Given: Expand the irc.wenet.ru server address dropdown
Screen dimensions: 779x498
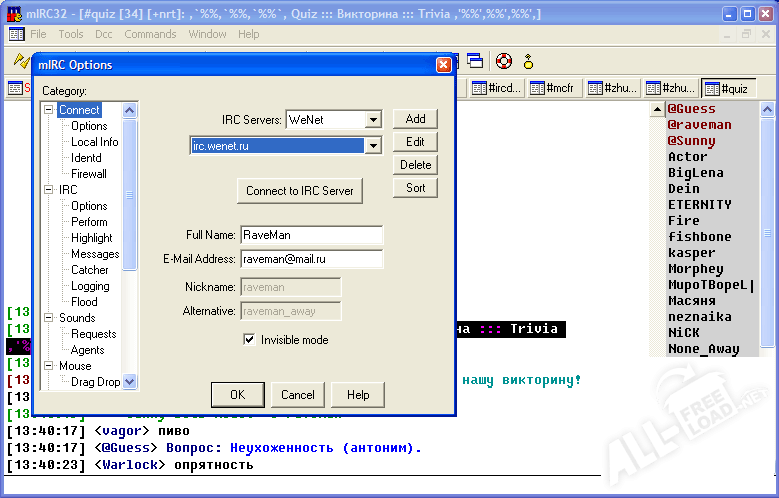Looking at the screenshot, I should click(x=373, y=146).
